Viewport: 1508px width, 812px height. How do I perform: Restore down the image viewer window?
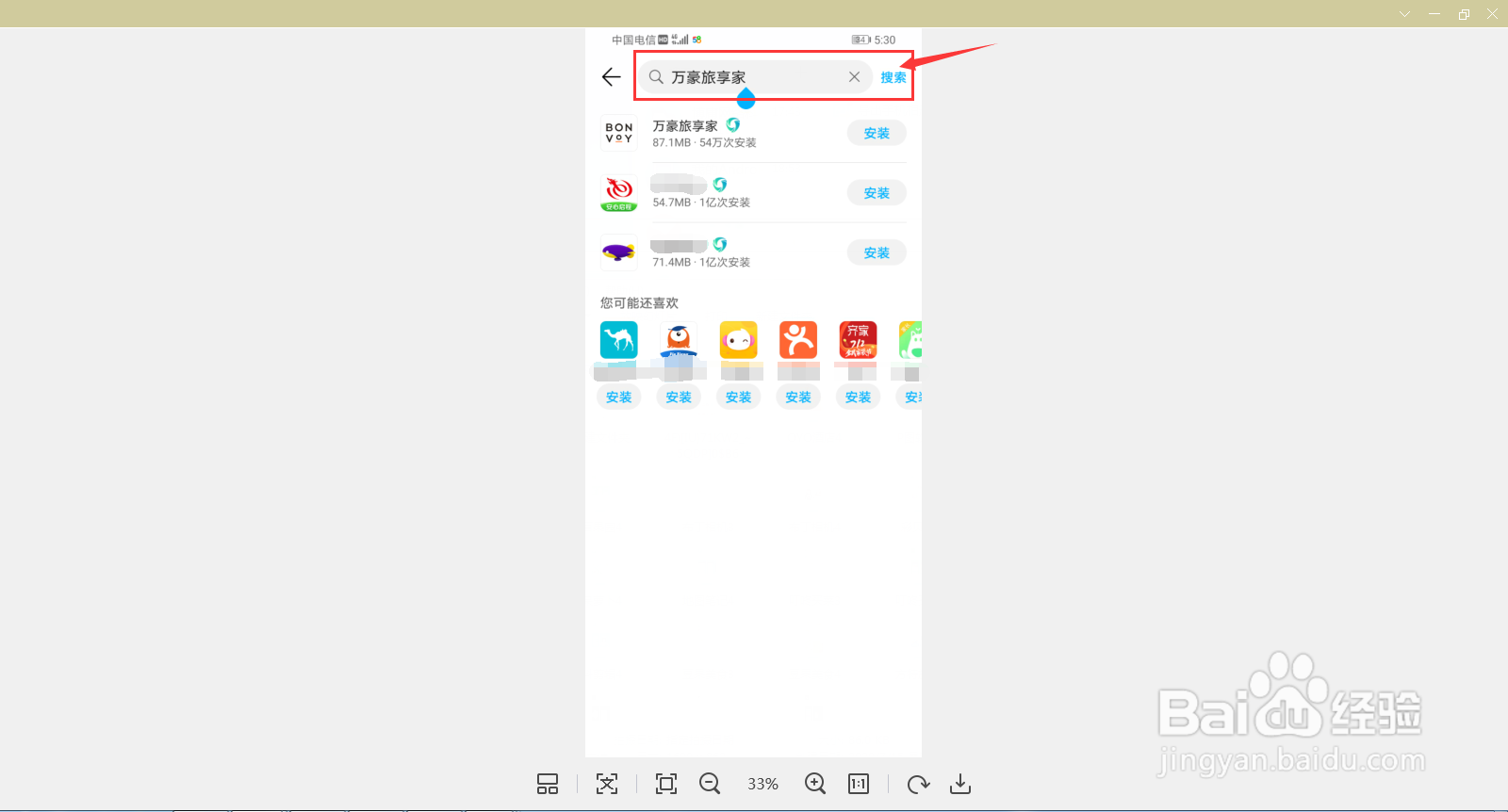click(x=1464, y=14)
